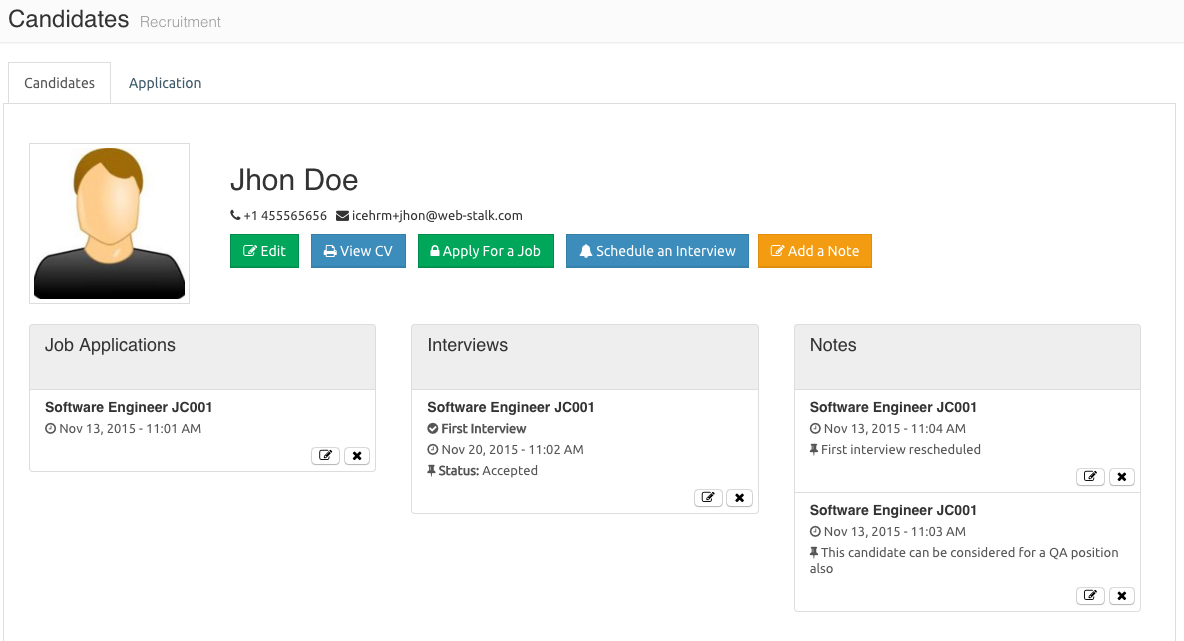
Task: Click Jhon Doe's profile avatar image
Action: pos(109,223)
